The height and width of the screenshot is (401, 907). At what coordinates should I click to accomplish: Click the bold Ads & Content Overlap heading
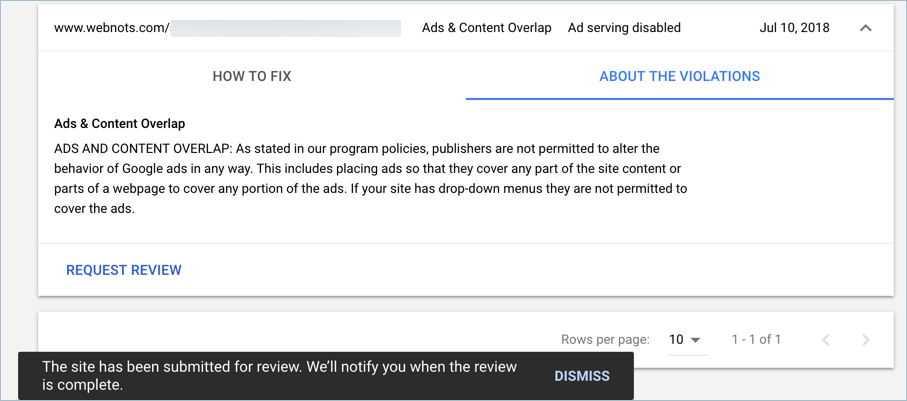(119, 124)
